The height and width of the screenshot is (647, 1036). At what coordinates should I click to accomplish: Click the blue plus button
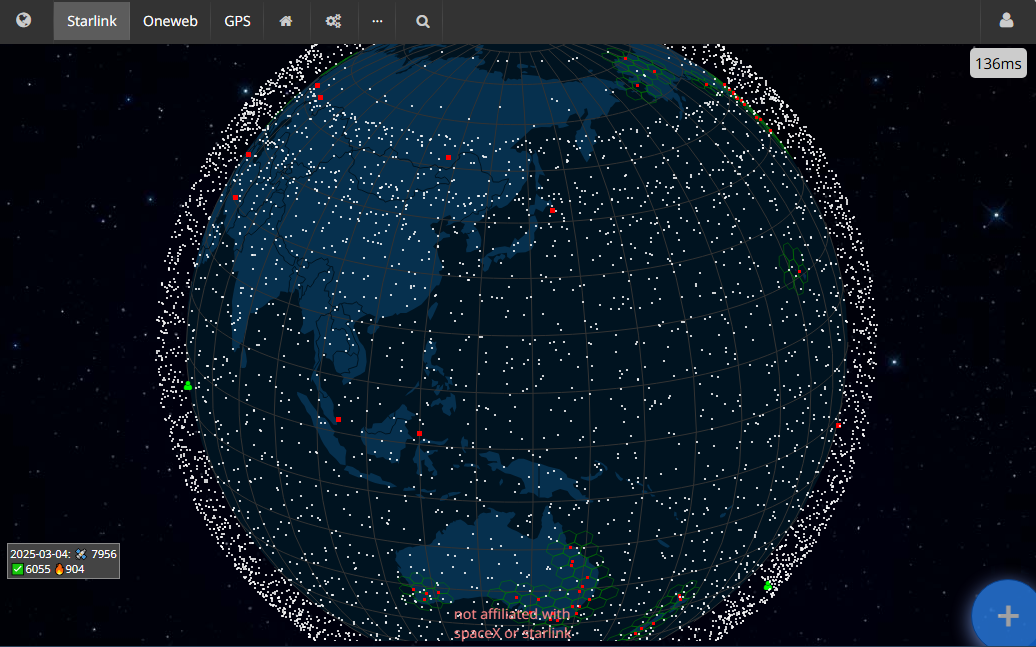1007,615
